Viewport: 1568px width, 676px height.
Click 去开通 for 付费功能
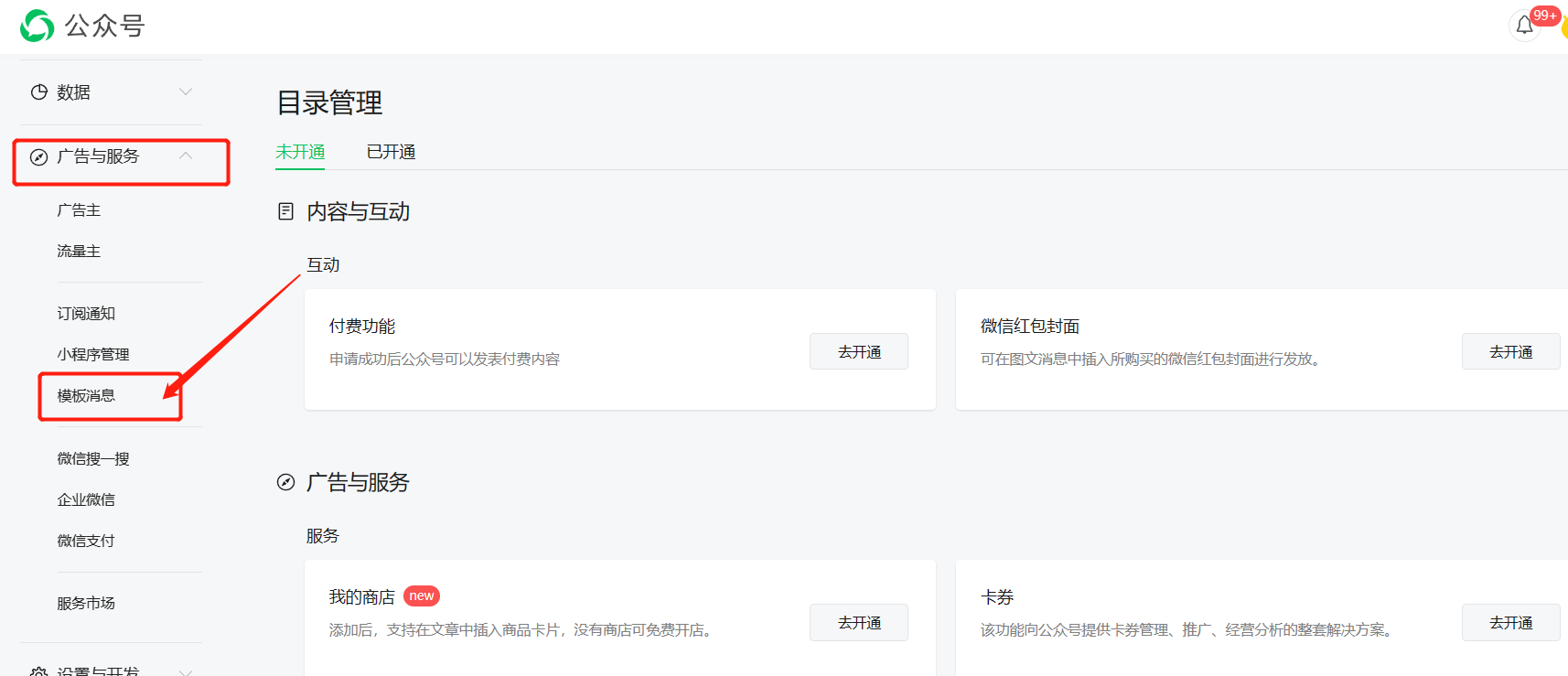[x=858, y=352]
